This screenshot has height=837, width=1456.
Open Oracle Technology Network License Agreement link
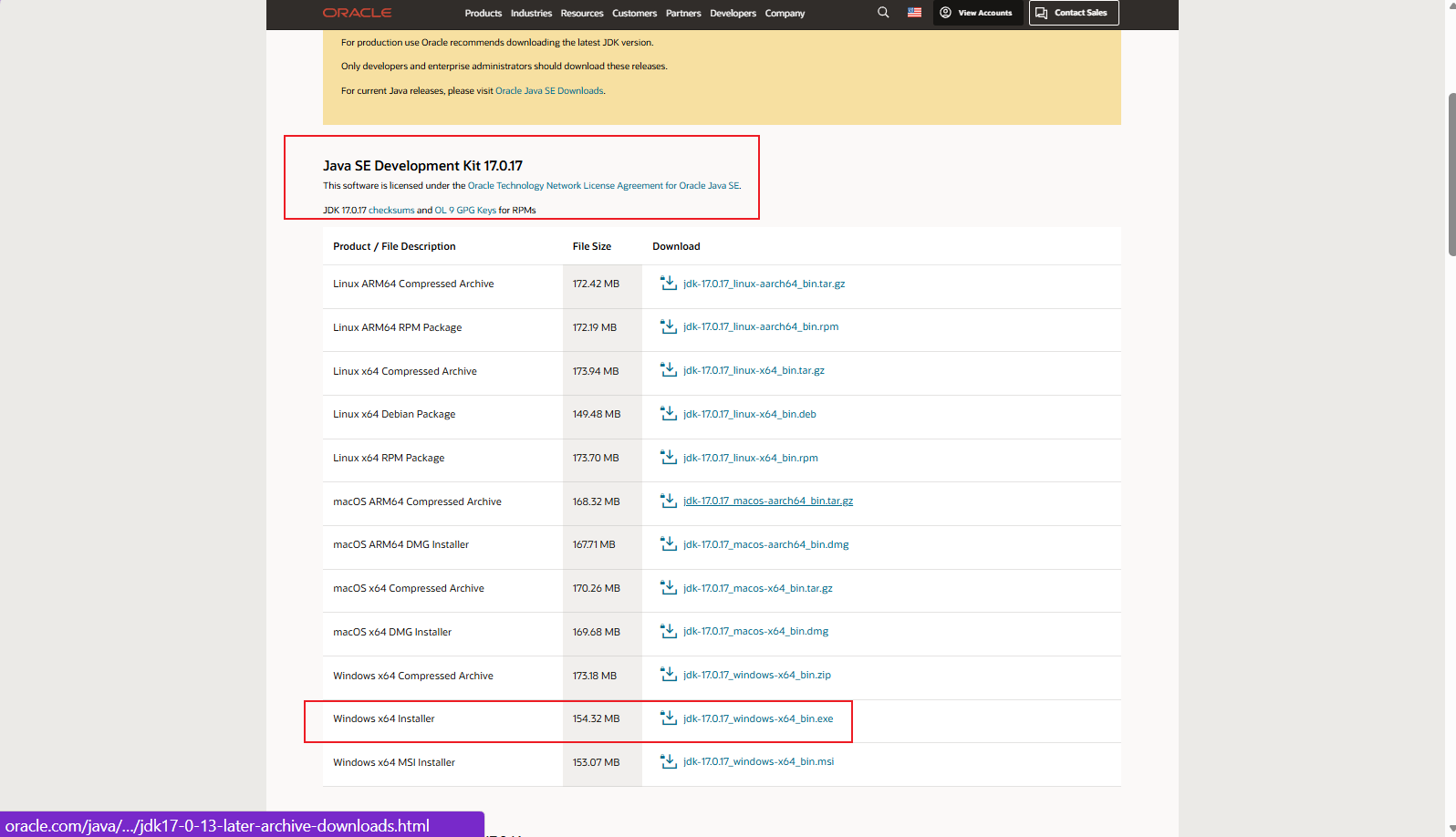604,186
